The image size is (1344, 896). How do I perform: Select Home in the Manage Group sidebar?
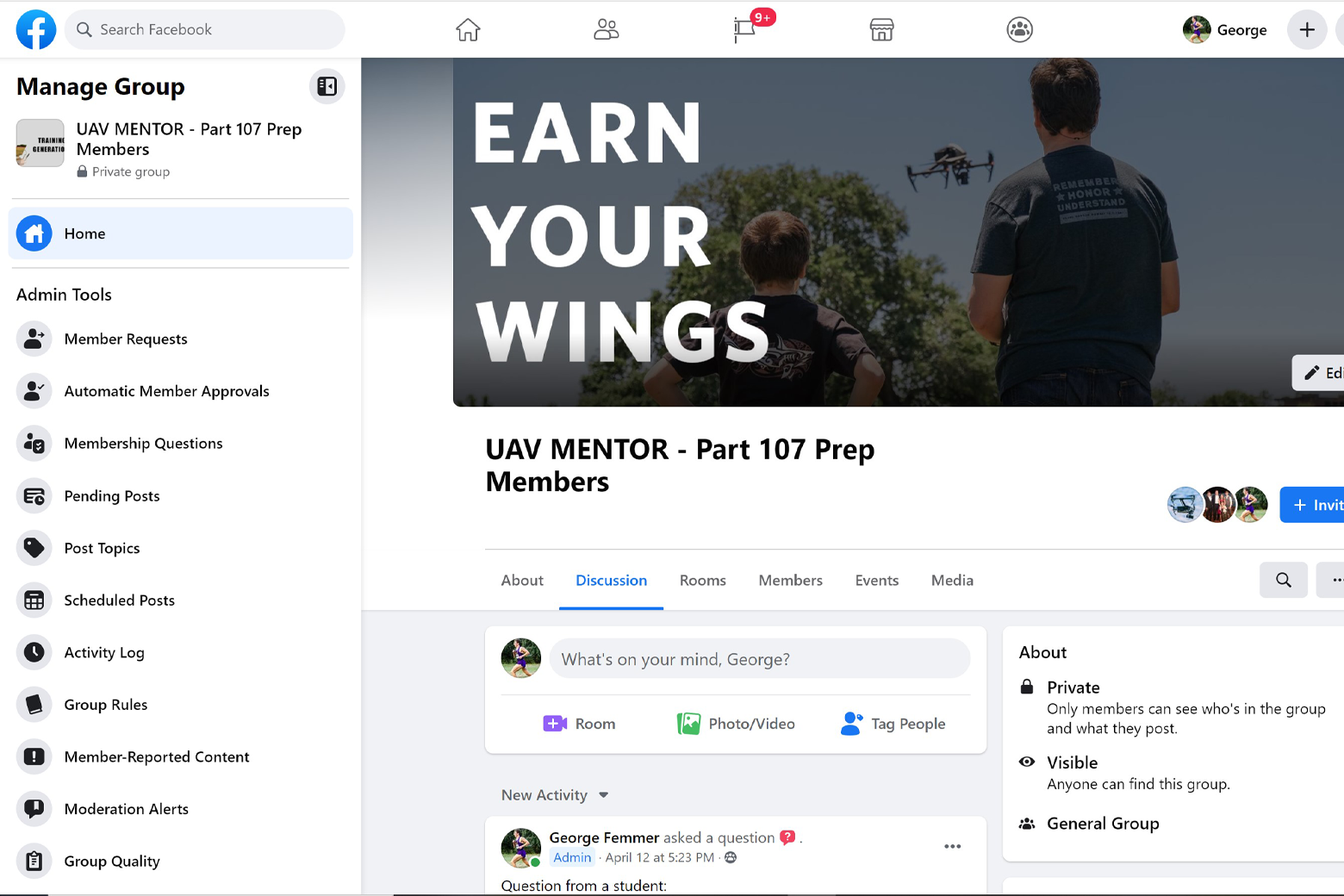[181, 233]
